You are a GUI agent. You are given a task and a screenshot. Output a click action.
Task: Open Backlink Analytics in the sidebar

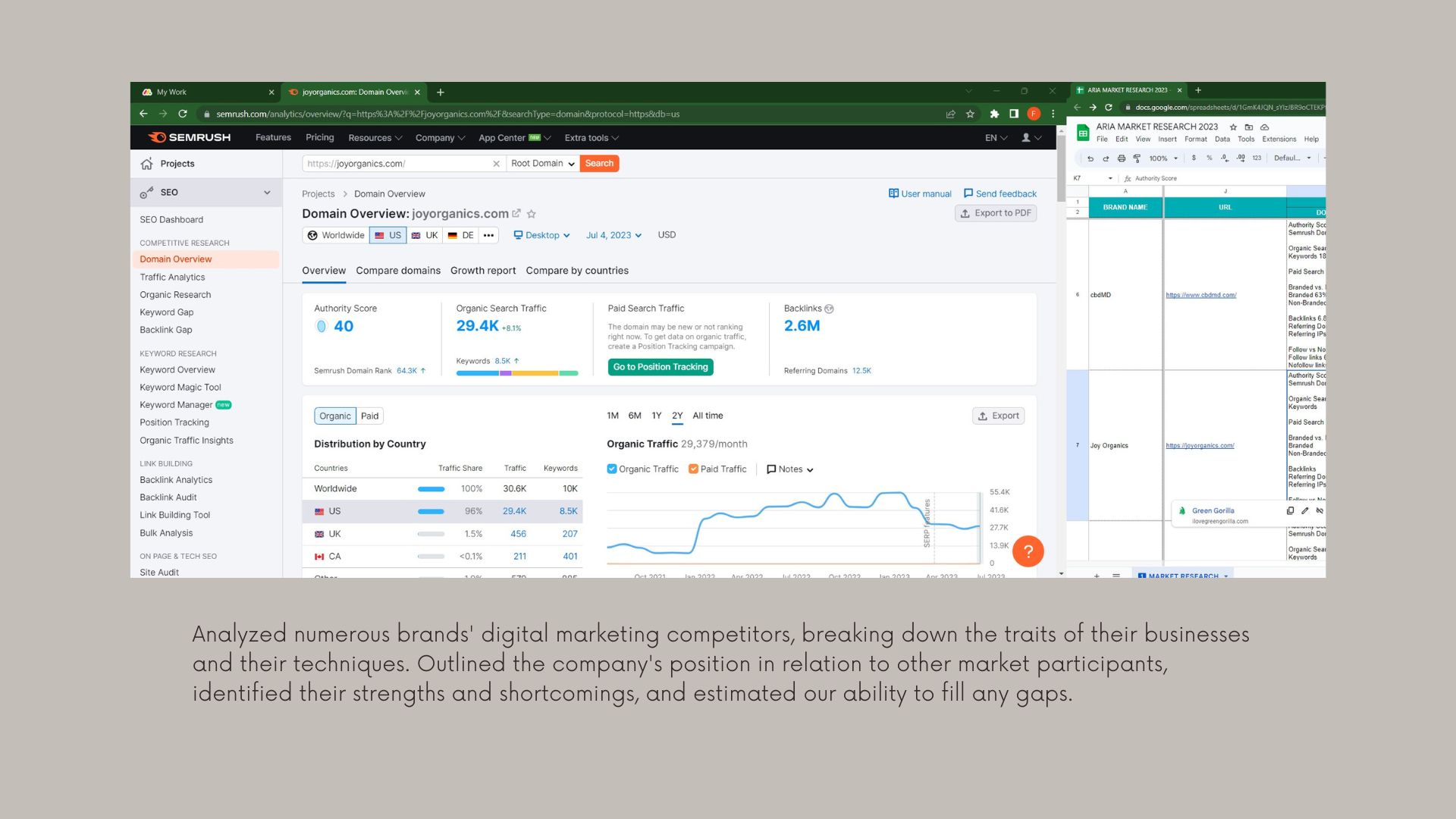coord(176,480)
